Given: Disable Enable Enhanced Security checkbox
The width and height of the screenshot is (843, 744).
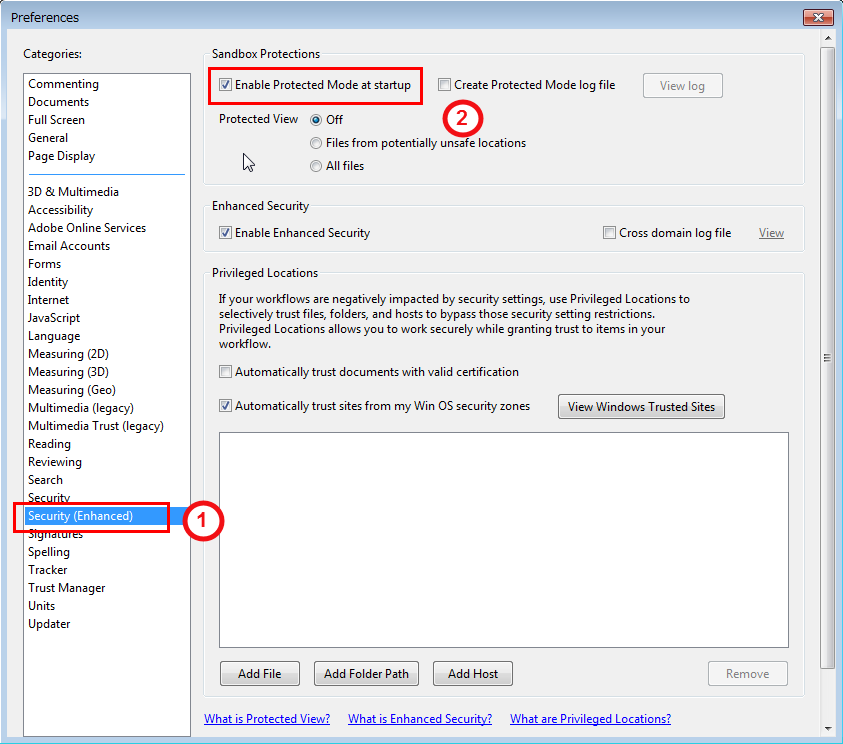Looking at the screenshot, I should coord(226,233).
